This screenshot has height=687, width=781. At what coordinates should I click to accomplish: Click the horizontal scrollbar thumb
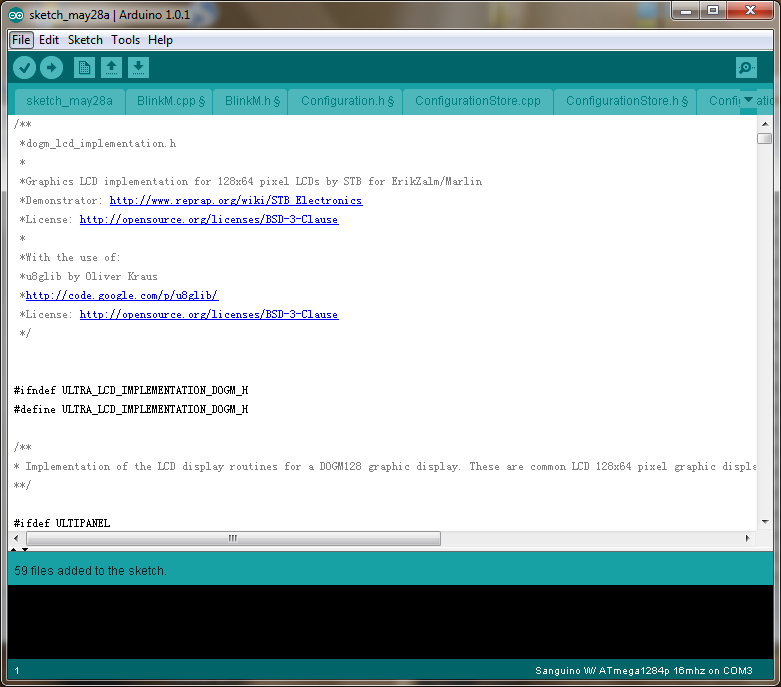232,538
